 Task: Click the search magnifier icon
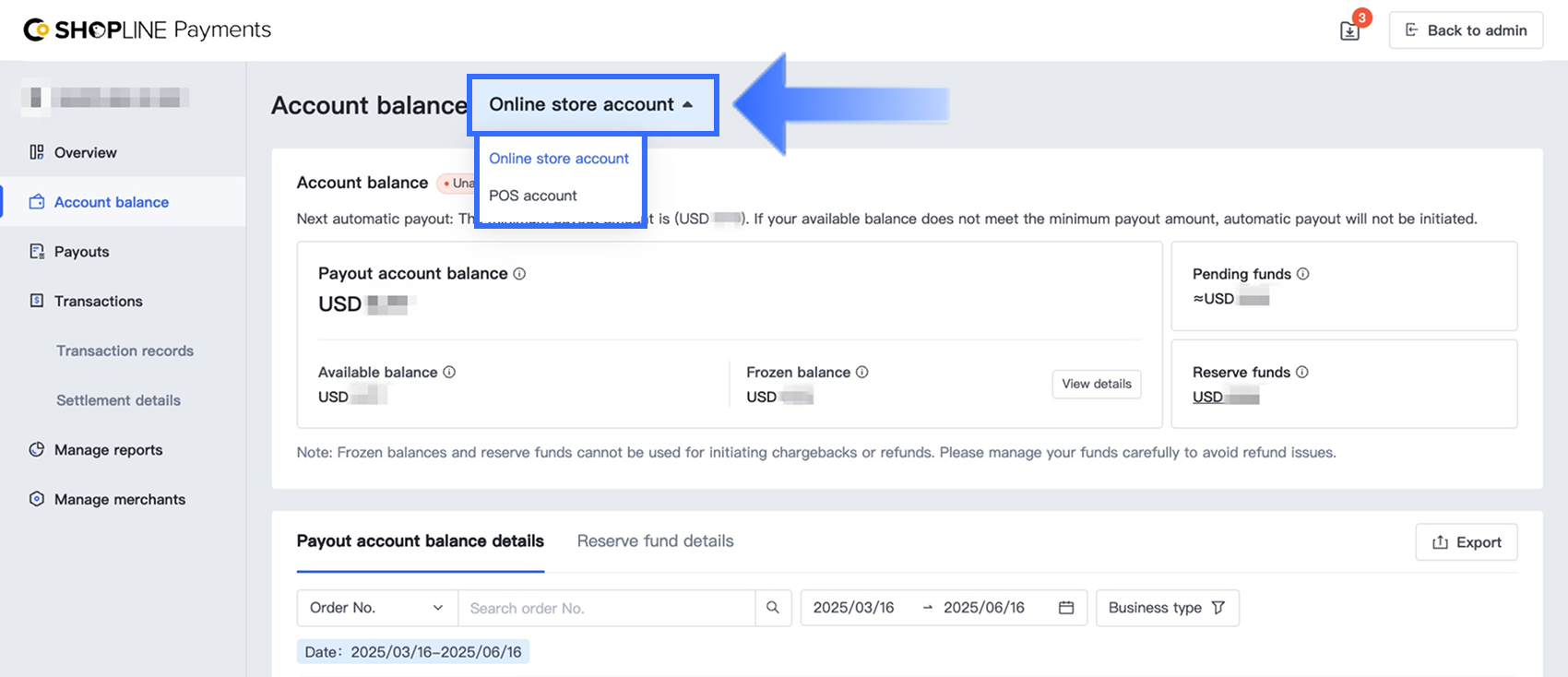tap(773, 608)
